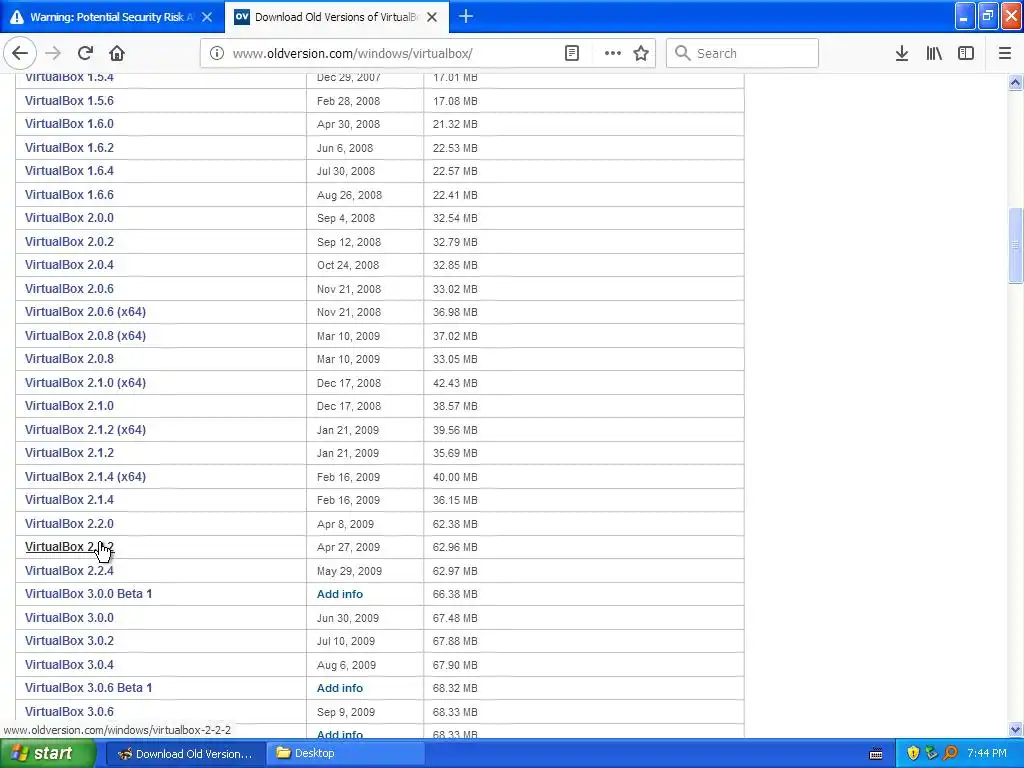Screen dimensions: 1024x768
Task: Open VirtualBox 2.1.2 (x64) link
Action: 86,430
